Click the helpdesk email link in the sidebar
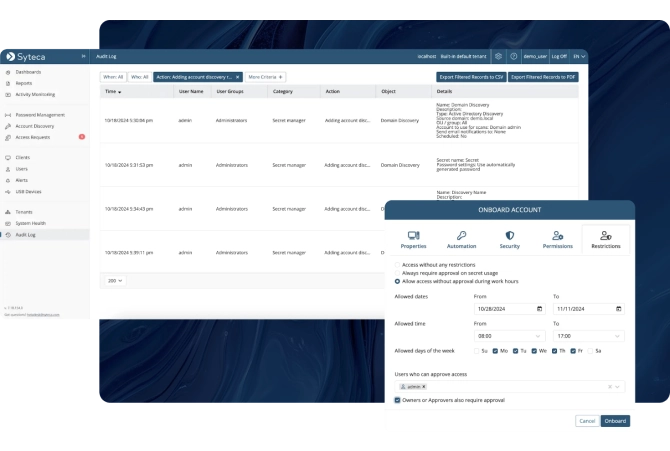This screenshot has width=670, height=451. coord(43,315)
